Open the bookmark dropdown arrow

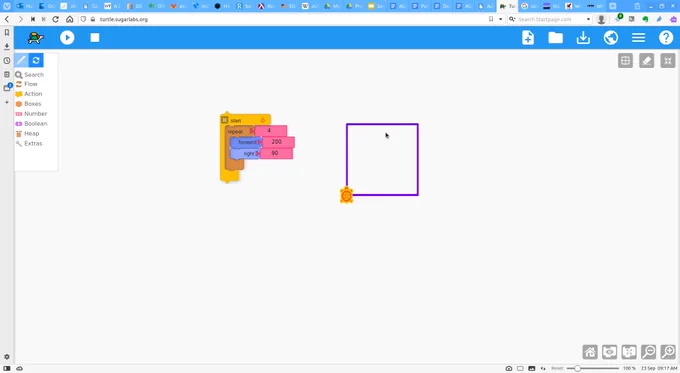[x=500, y=19]
